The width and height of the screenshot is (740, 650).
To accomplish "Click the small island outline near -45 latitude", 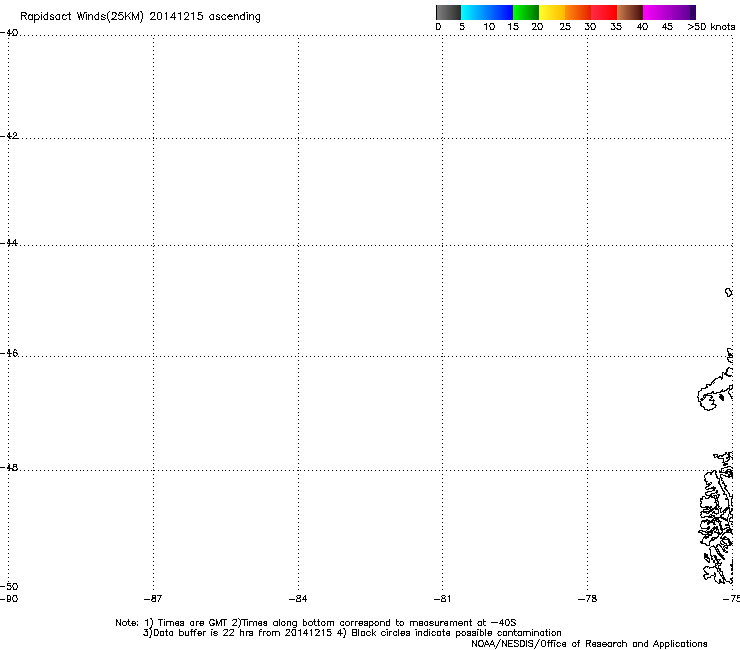I will (729, 292).
